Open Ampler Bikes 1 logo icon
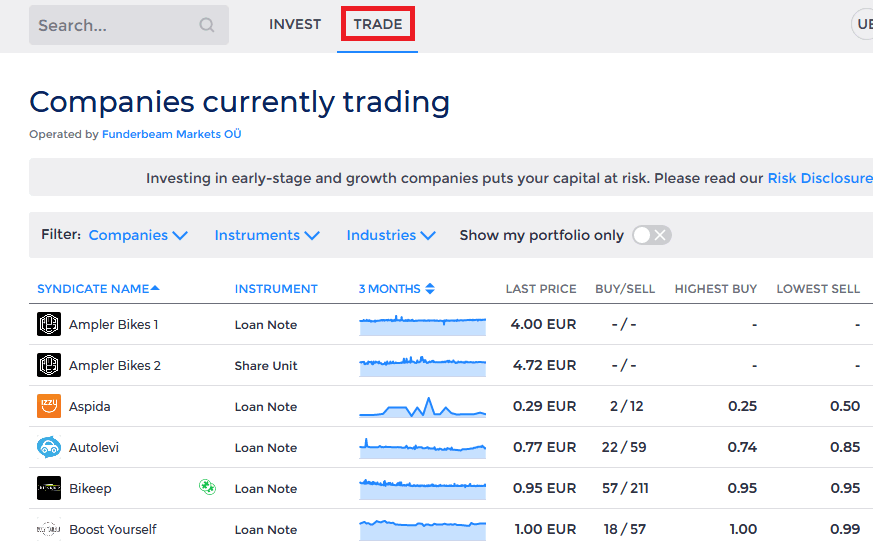Viewport: 873px width, 546px height. pos(49,324)
